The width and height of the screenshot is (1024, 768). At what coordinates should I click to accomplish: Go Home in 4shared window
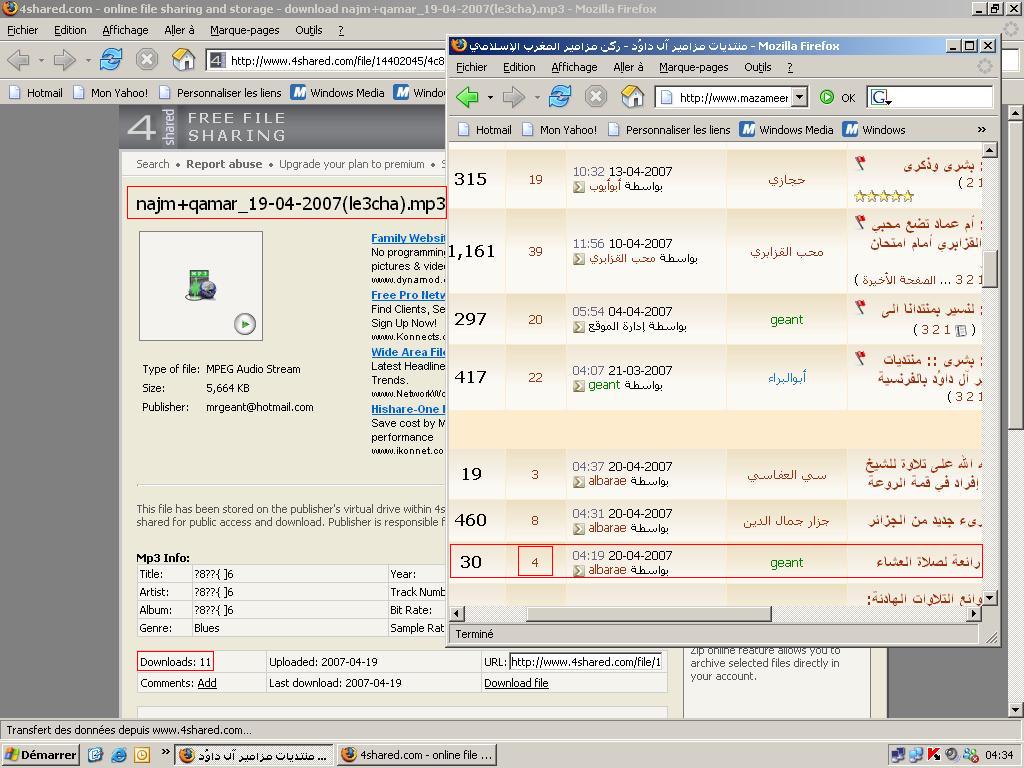point(184,59)
